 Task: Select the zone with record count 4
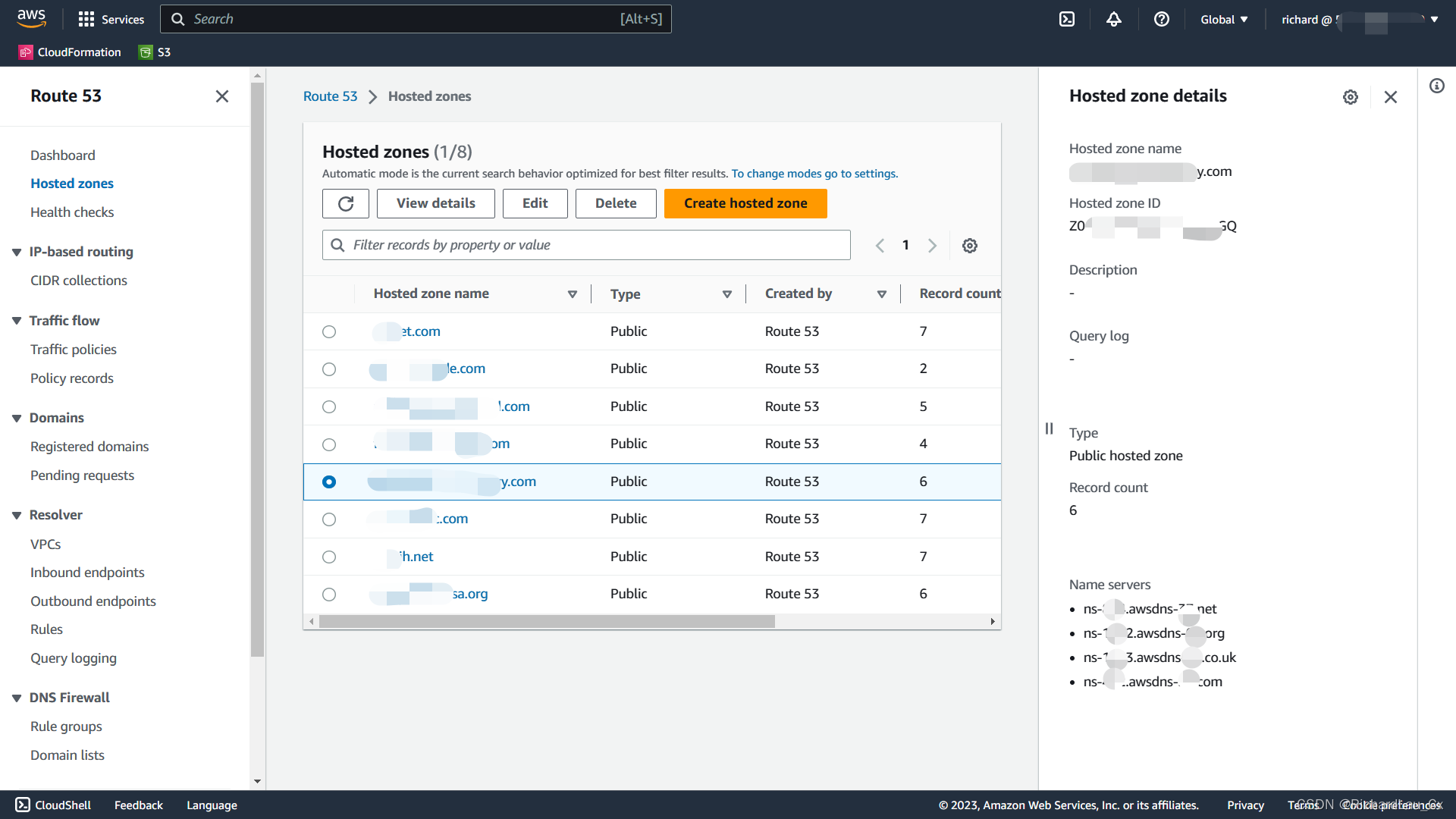click(329, 444)
